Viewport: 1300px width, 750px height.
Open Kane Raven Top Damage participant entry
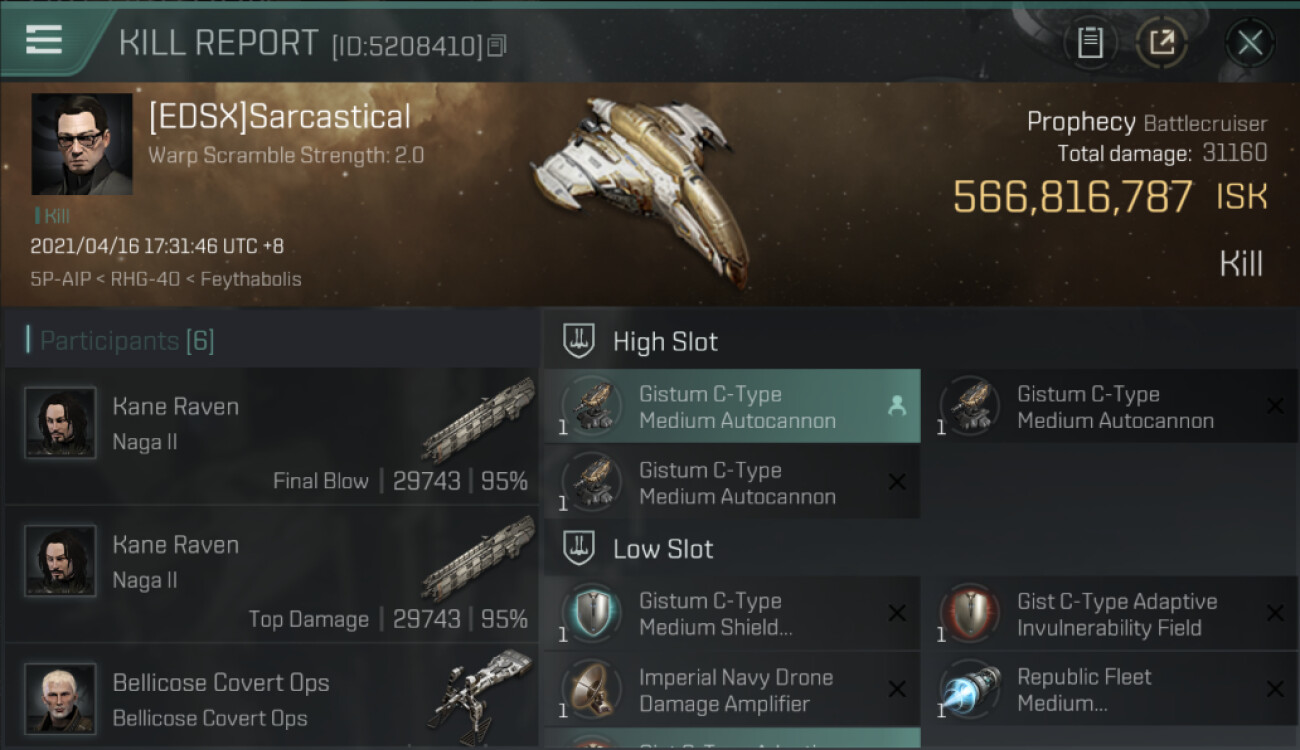pyautogui.click(x=271, y=575)
